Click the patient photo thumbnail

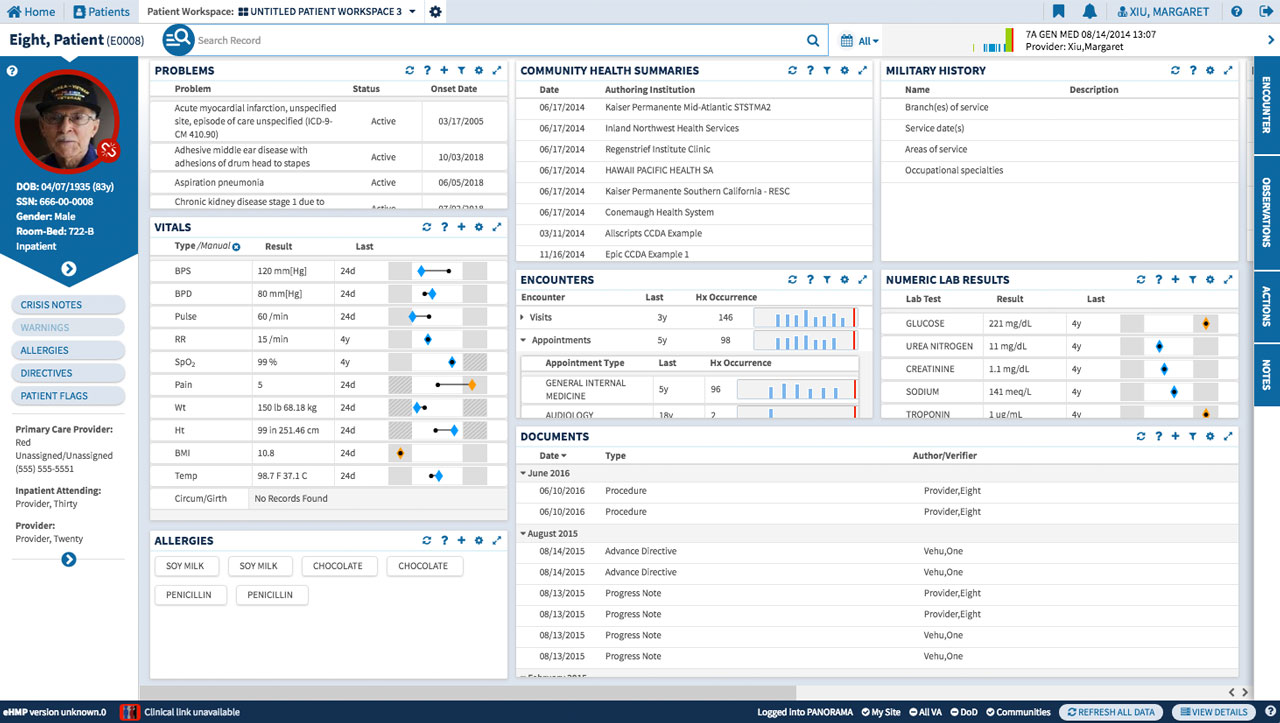coord(67,121)
